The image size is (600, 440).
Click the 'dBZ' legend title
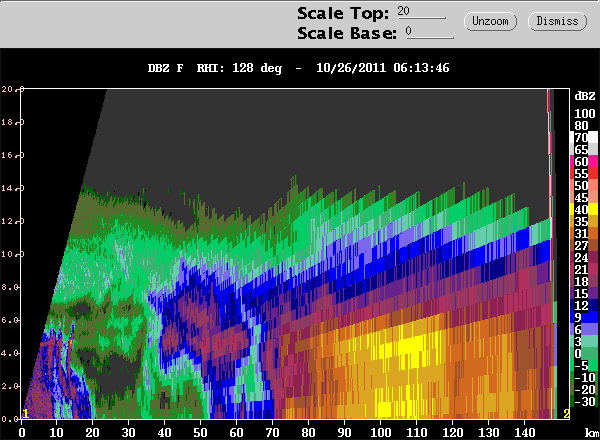pos(585,96)
